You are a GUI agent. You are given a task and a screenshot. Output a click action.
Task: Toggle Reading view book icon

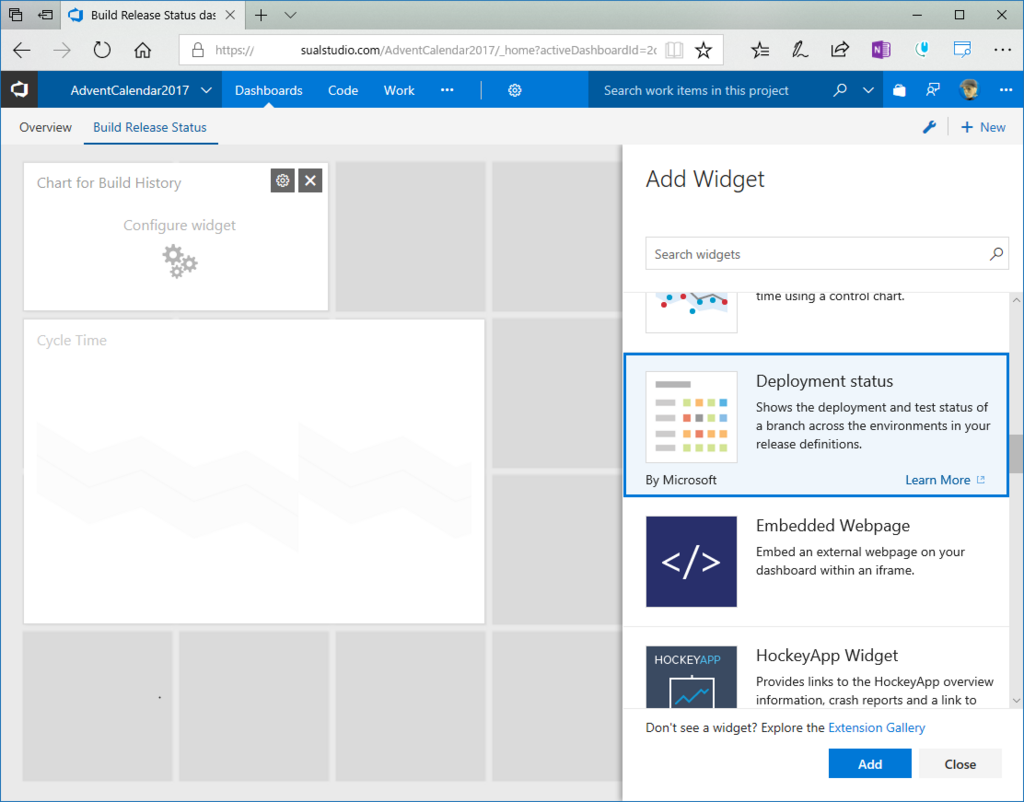click(674, 50)
